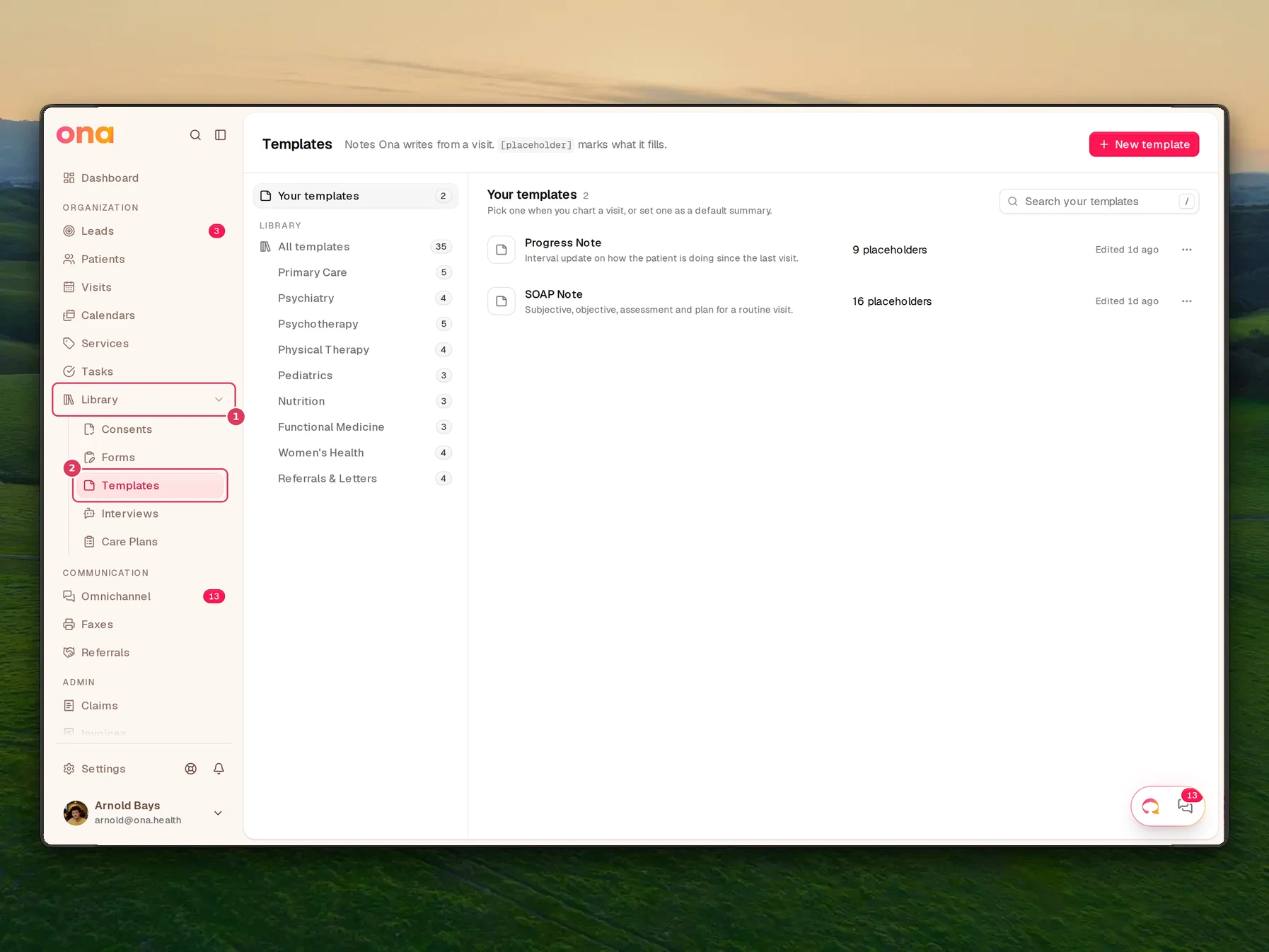Collapse the sidebar with the panel icon
1269x952 pixels.
(221, 135)
